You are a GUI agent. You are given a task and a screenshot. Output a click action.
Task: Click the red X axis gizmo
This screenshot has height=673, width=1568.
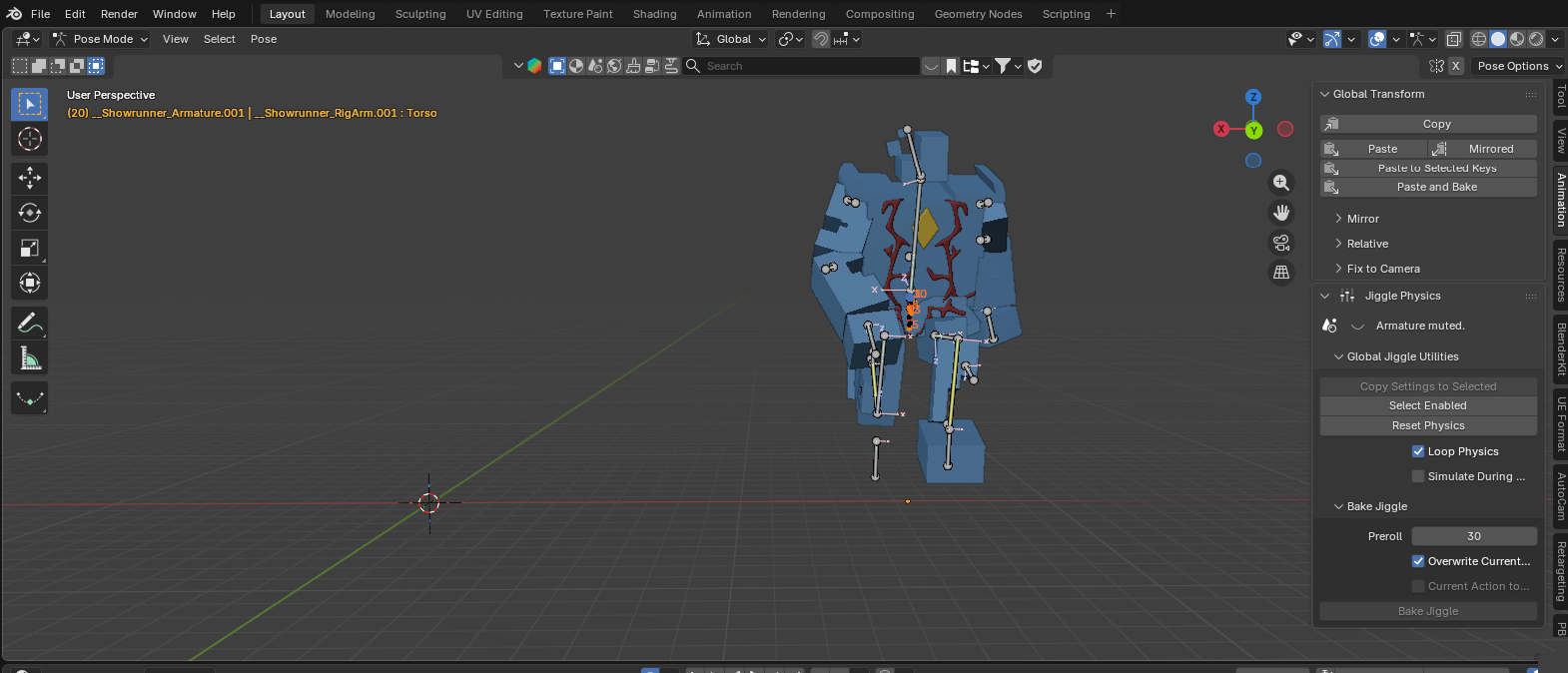pyautogui.click(x=1220, y=129)
